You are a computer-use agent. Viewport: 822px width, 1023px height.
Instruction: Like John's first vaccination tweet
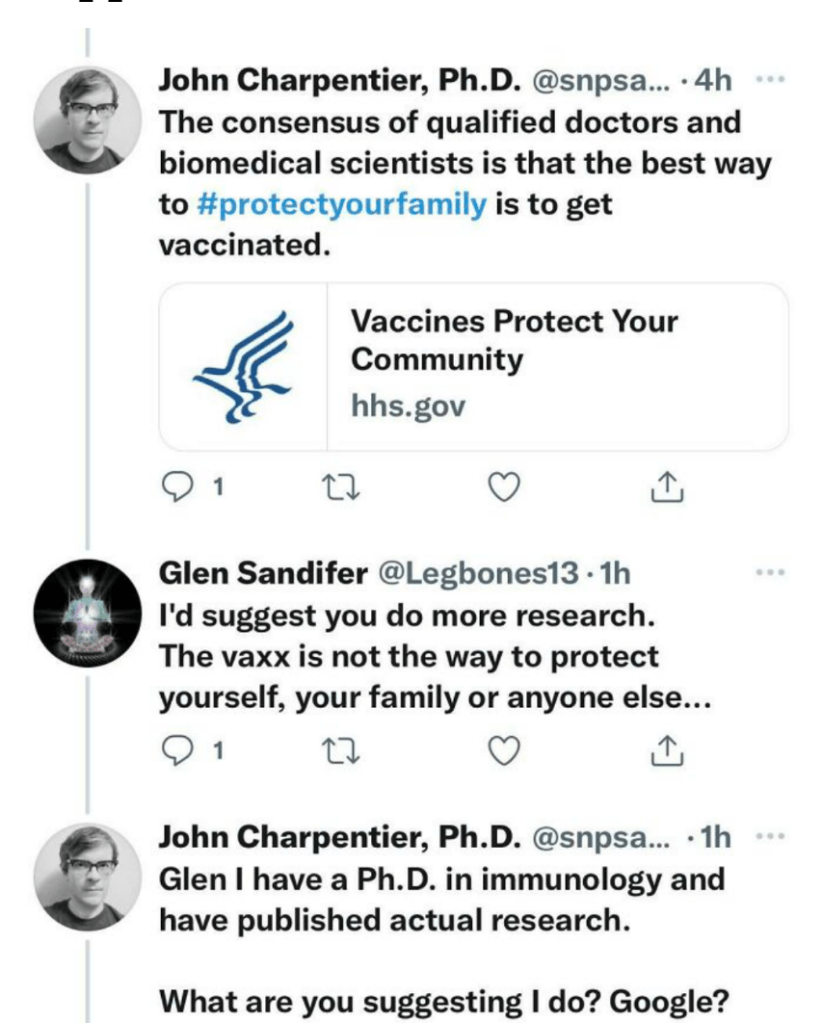[506, 487]
